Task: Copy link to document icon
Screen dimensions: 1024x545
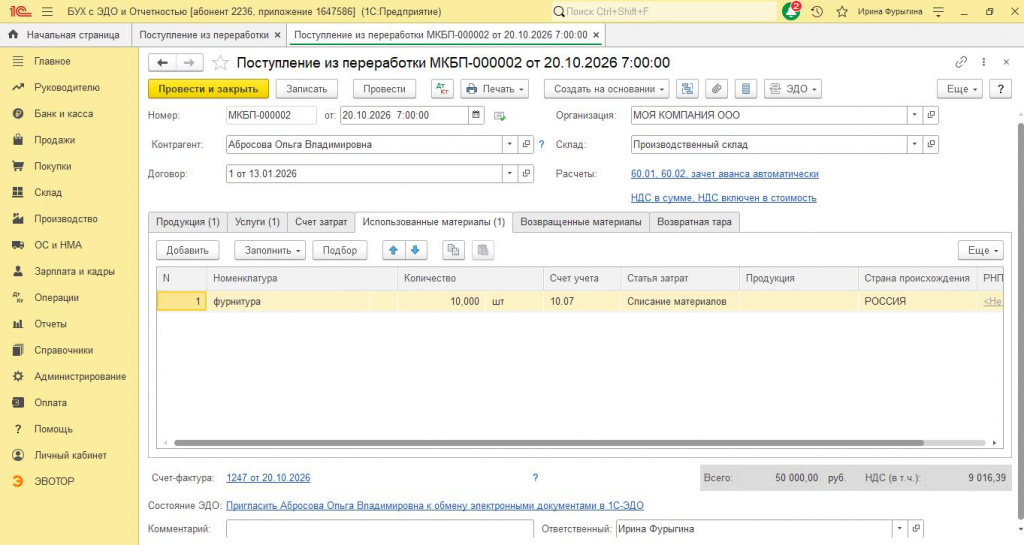Action: (961, 62)
